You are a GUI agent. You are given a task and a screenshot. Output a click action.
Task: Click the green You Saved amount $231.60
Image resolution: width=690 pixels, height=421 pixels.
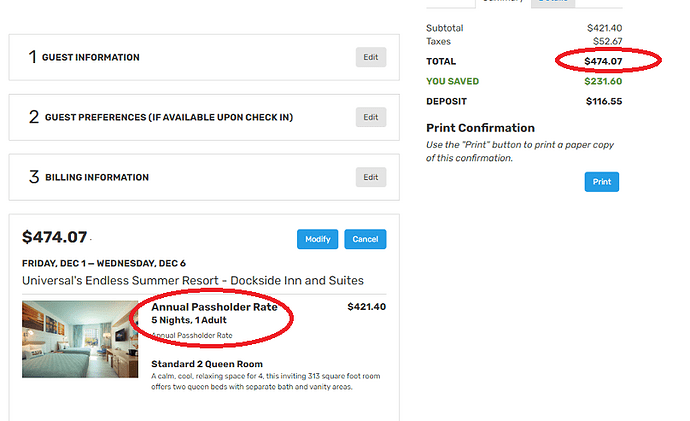click(x=602, y=82)
